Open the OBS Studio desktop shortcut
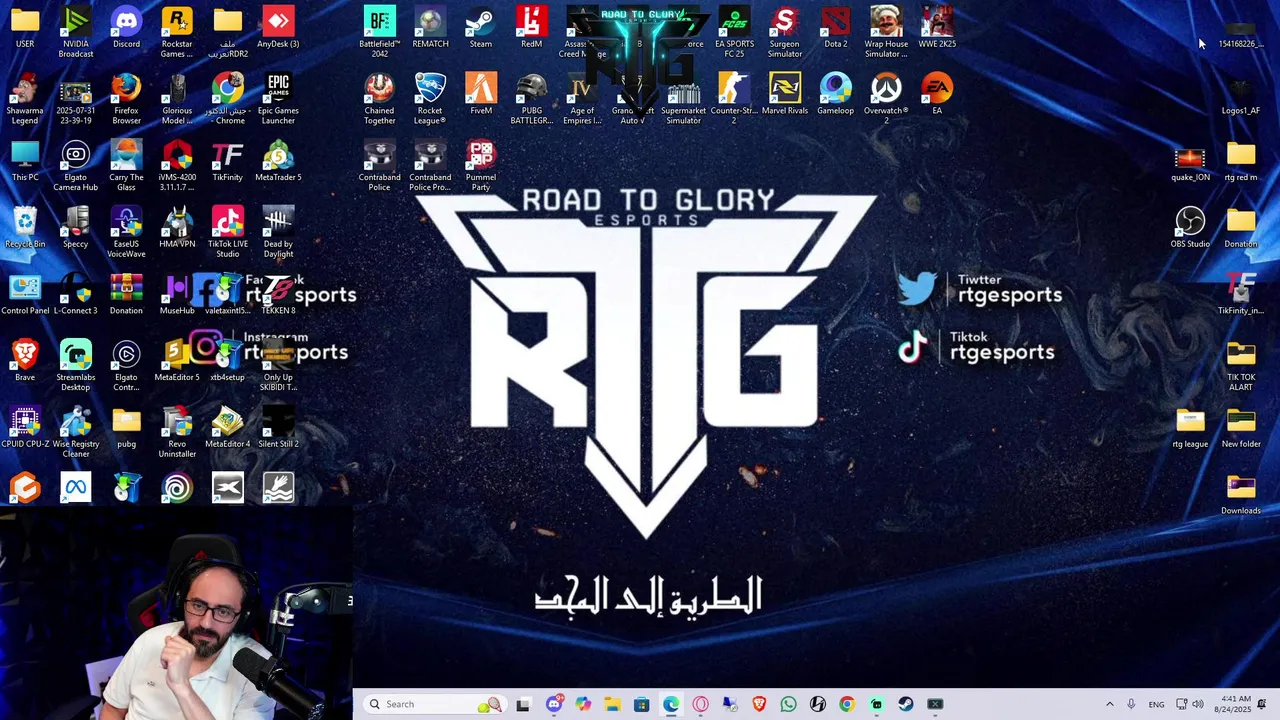Viewport: 1280px width, 720px height. (1190, 227)
